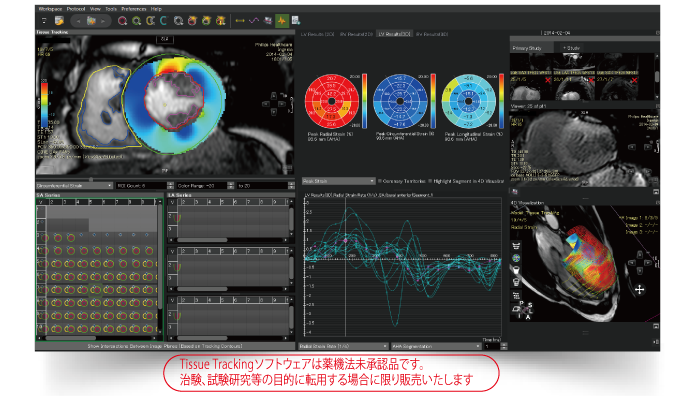Screen dimensions: 700x396
Task: Click the Peak Longitudinal Strain bullseye plot
Action: pos(468,101)
